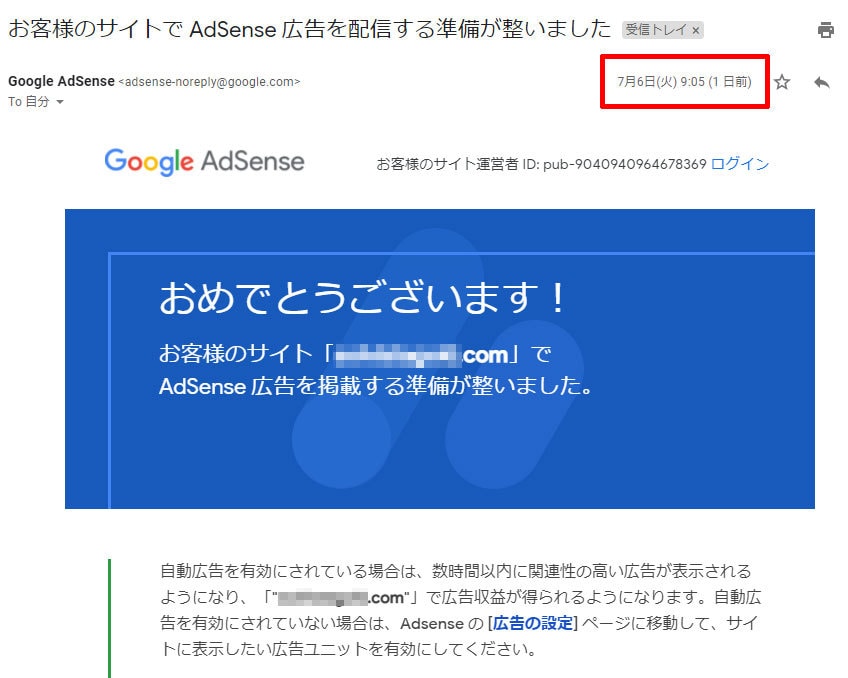The image size is (848, 678).
Task: Click the publisher ID pub-9040940964678369
Action: click(625, 164)
